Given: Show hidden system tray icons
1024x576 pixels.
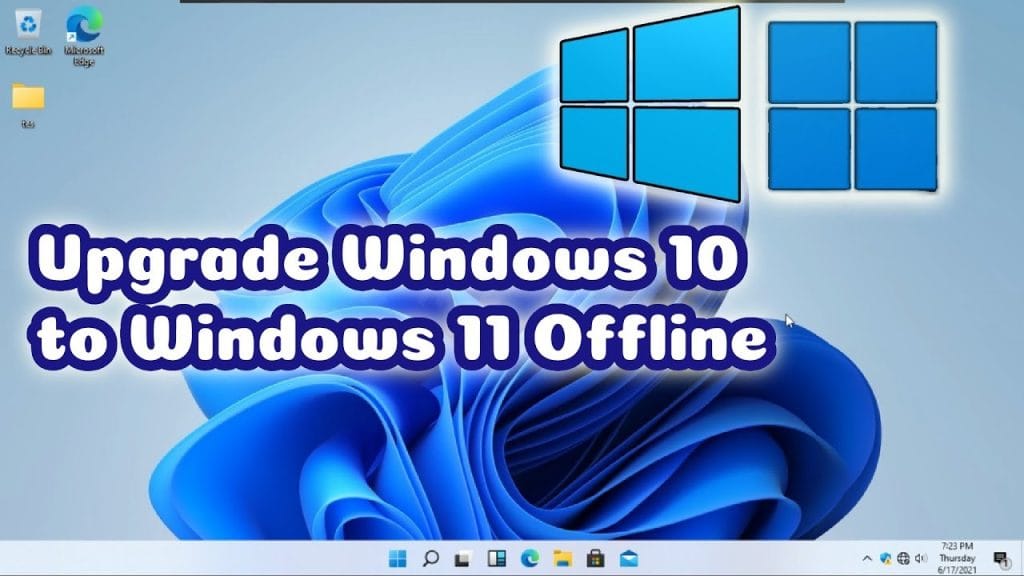Looking at the screenshot, I should coord(866,558).
